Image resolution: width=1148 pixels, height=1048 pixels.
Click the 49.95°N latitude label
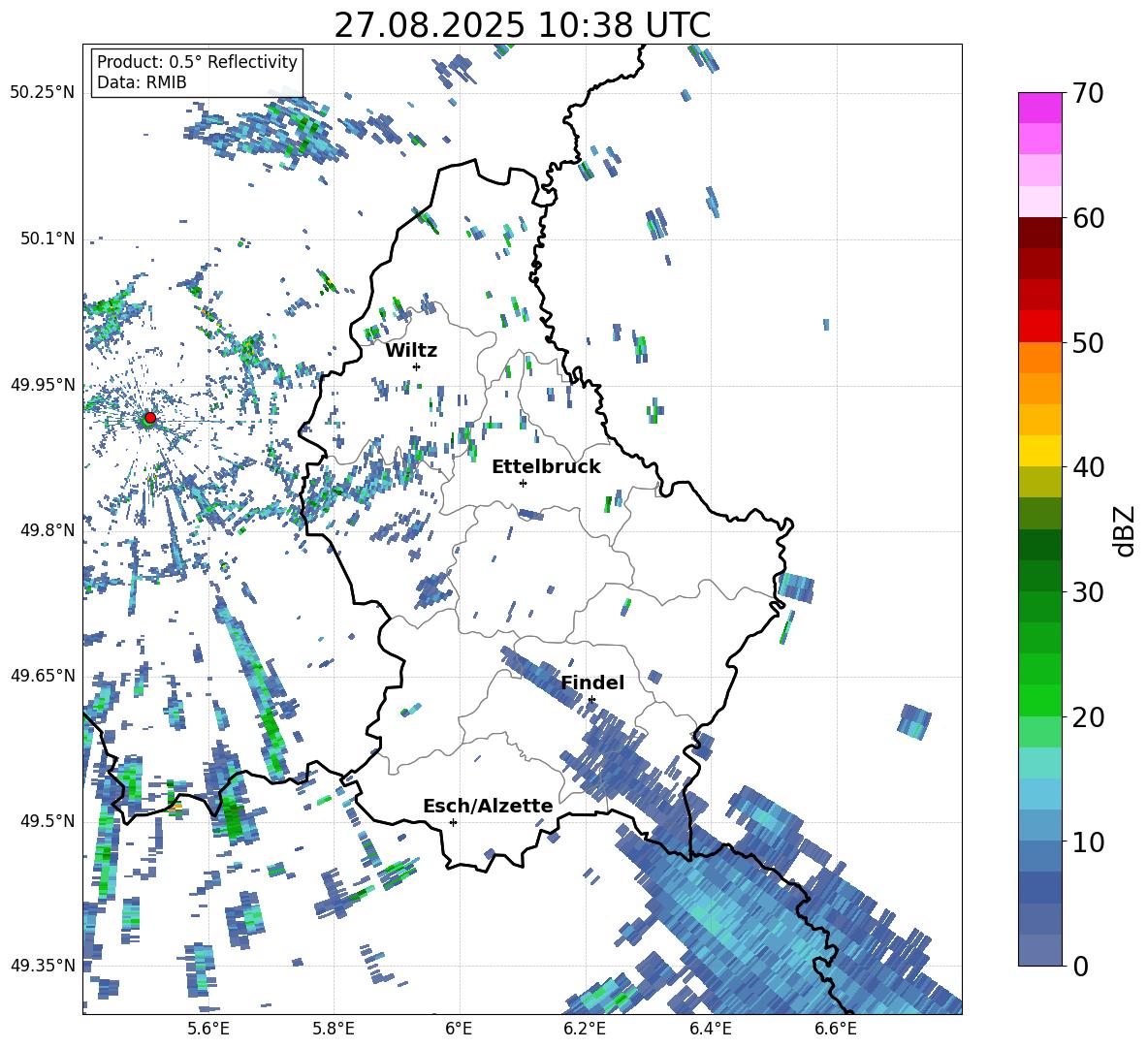coord(43,384)
